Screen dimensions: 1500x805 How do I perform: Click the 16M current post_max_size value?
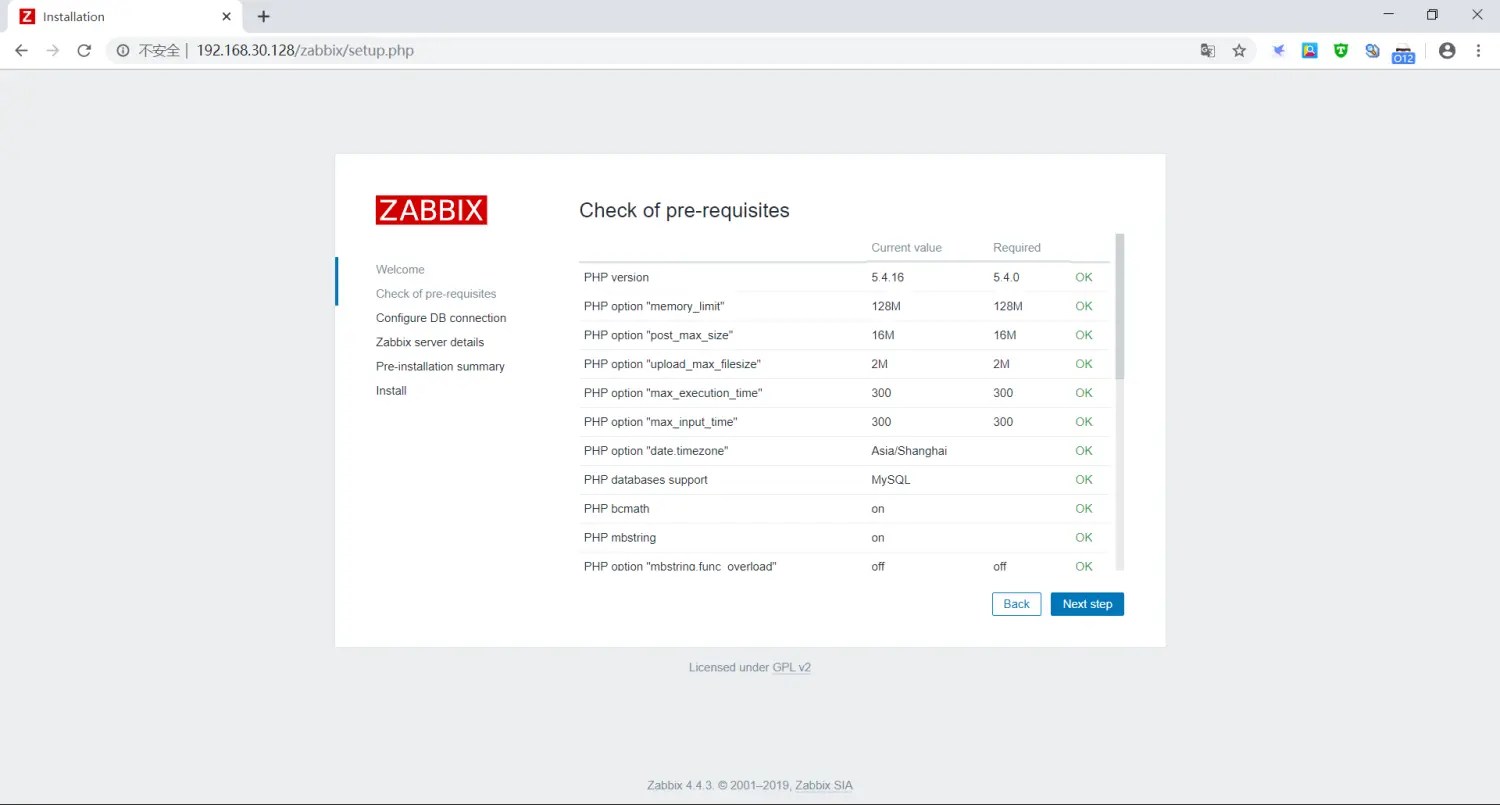pos(883,335)
